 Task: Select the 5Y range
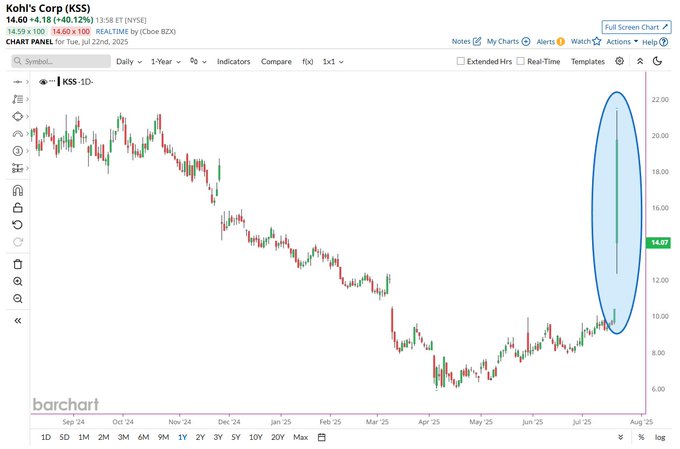(x=235, y=437)
